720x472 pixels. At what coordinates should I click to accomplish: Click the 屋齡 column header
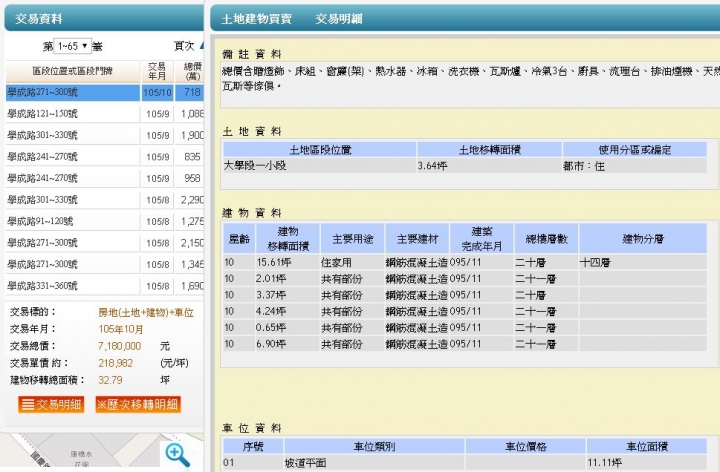click(x=239, y=239)
